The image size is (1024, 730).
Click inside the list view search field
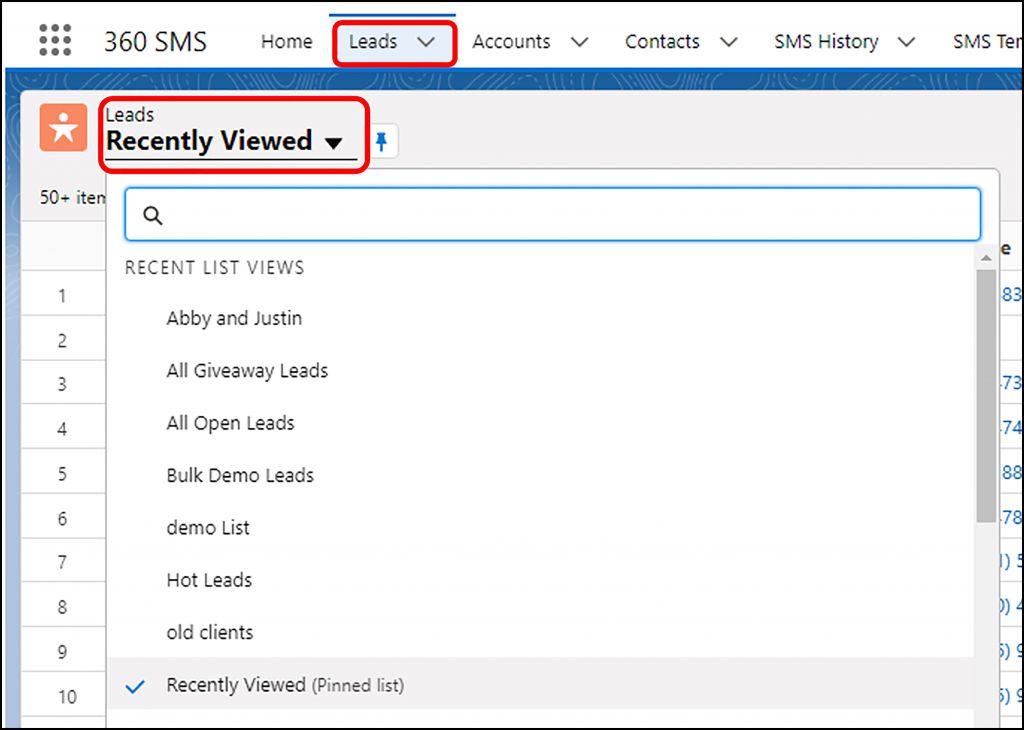point(550,214)
